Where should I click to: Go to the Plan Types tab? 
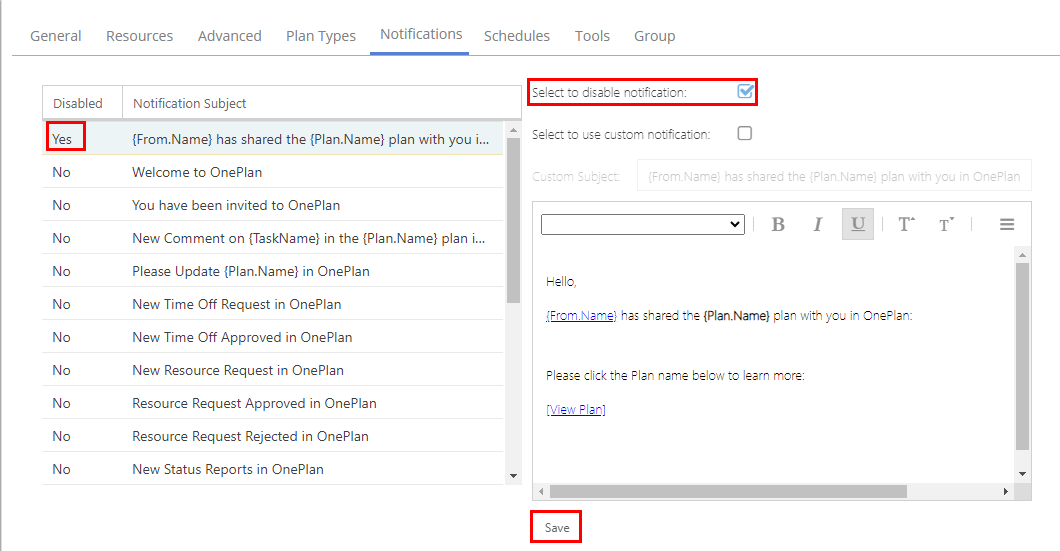point(320,36)
